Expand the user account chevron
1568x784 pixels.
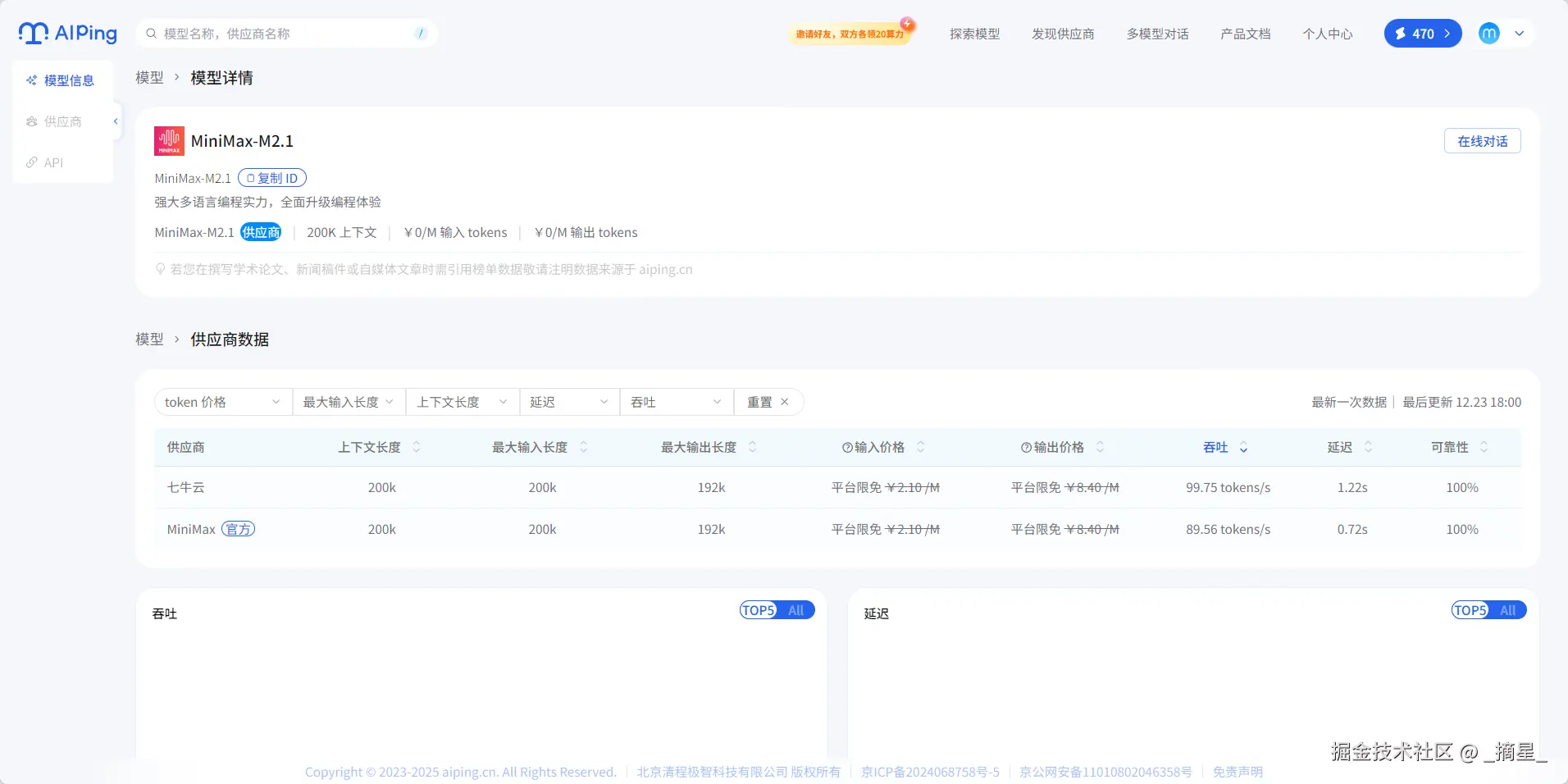(1520, 34)
